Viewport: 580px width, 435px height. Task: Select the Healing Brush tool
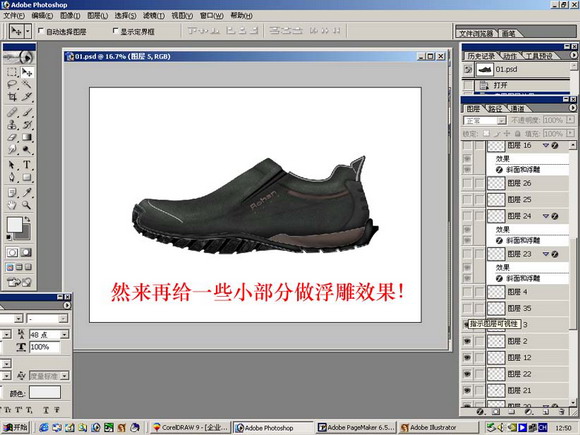click(12, 111)
